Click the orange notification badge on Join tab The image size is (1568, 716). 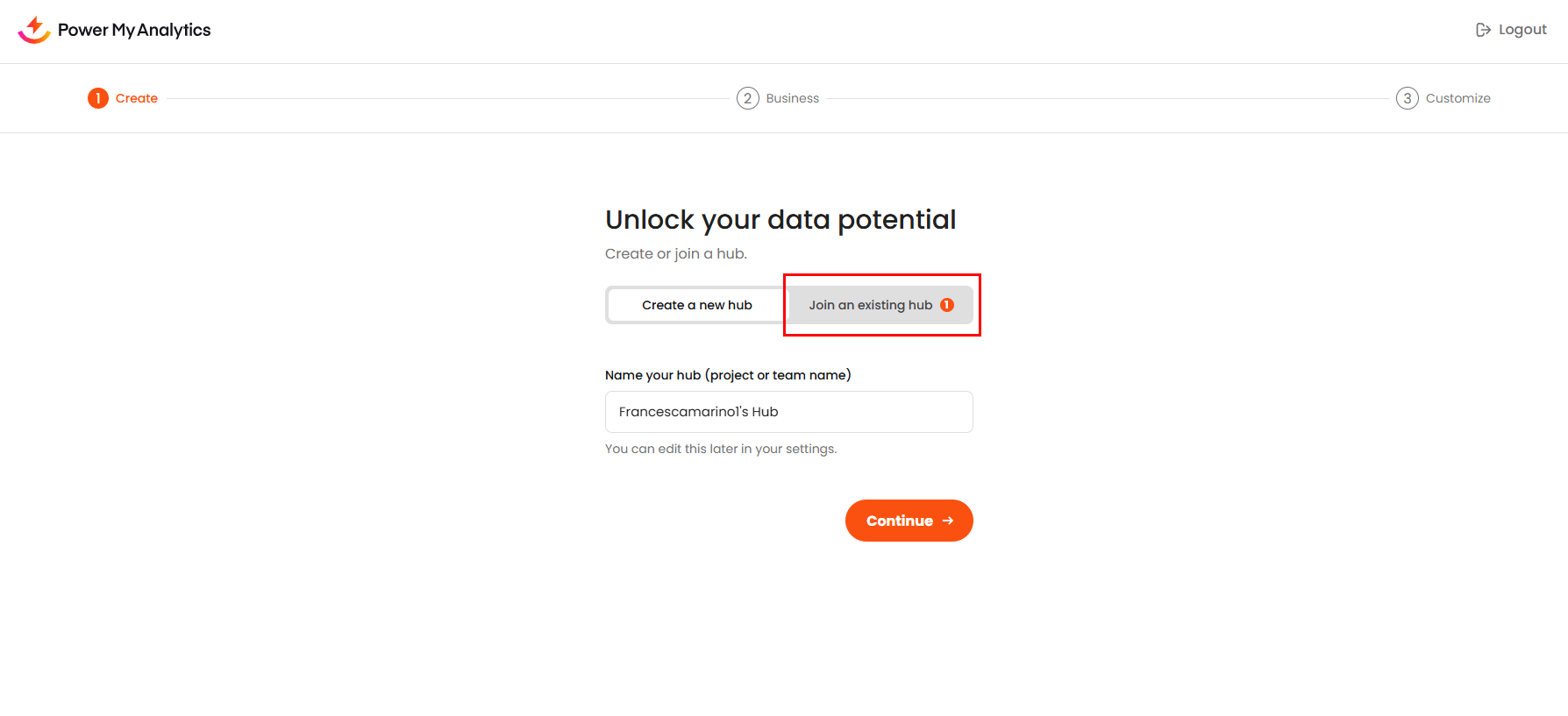[947, 305]
